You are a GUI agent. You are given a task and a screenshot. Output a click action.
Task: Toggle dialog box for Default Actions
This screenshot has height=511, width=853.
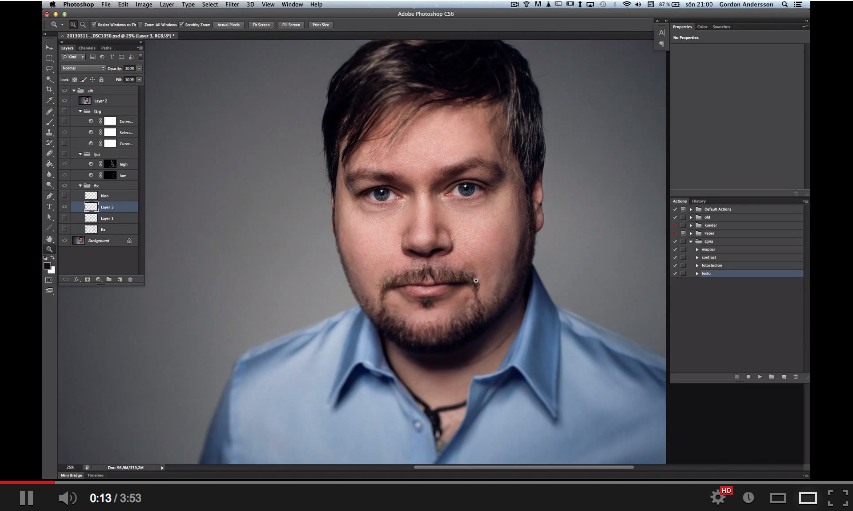point(683,209)
